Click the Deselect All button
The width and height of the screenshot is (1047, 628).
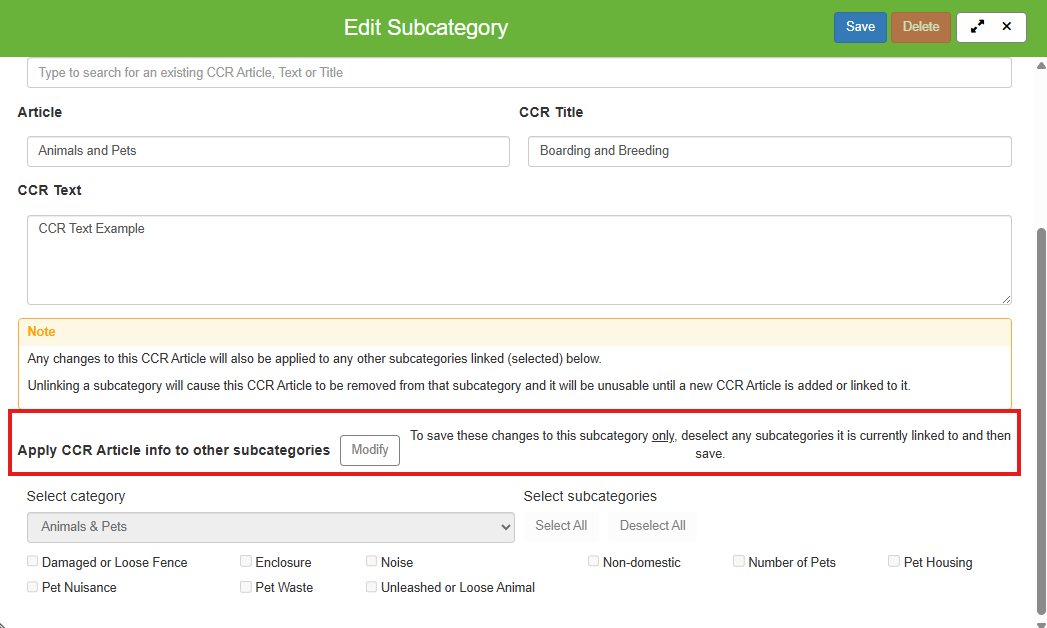click(x=652, y=526)
